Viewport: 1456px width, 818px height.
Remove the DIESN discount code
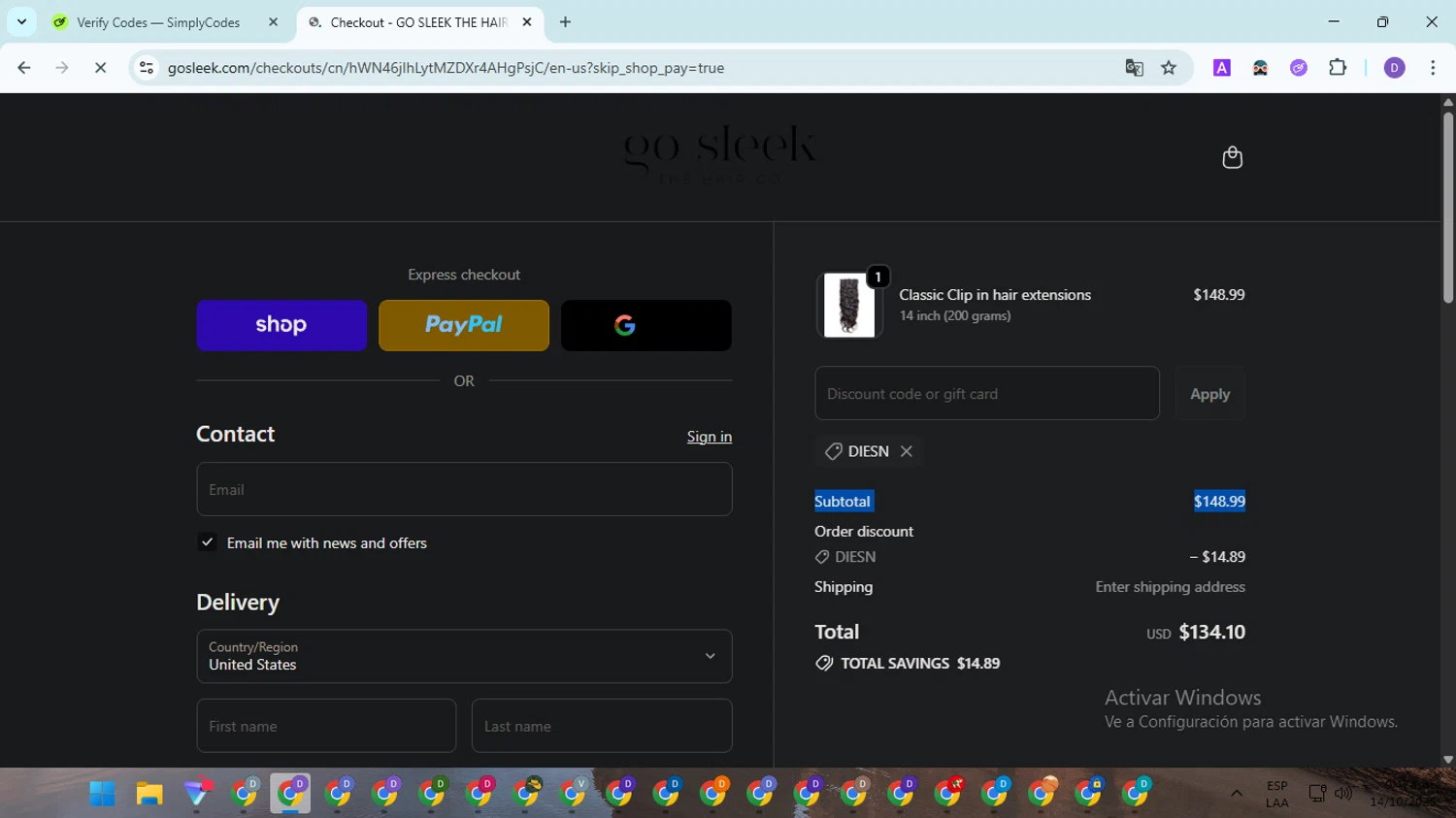pos(906,451)
